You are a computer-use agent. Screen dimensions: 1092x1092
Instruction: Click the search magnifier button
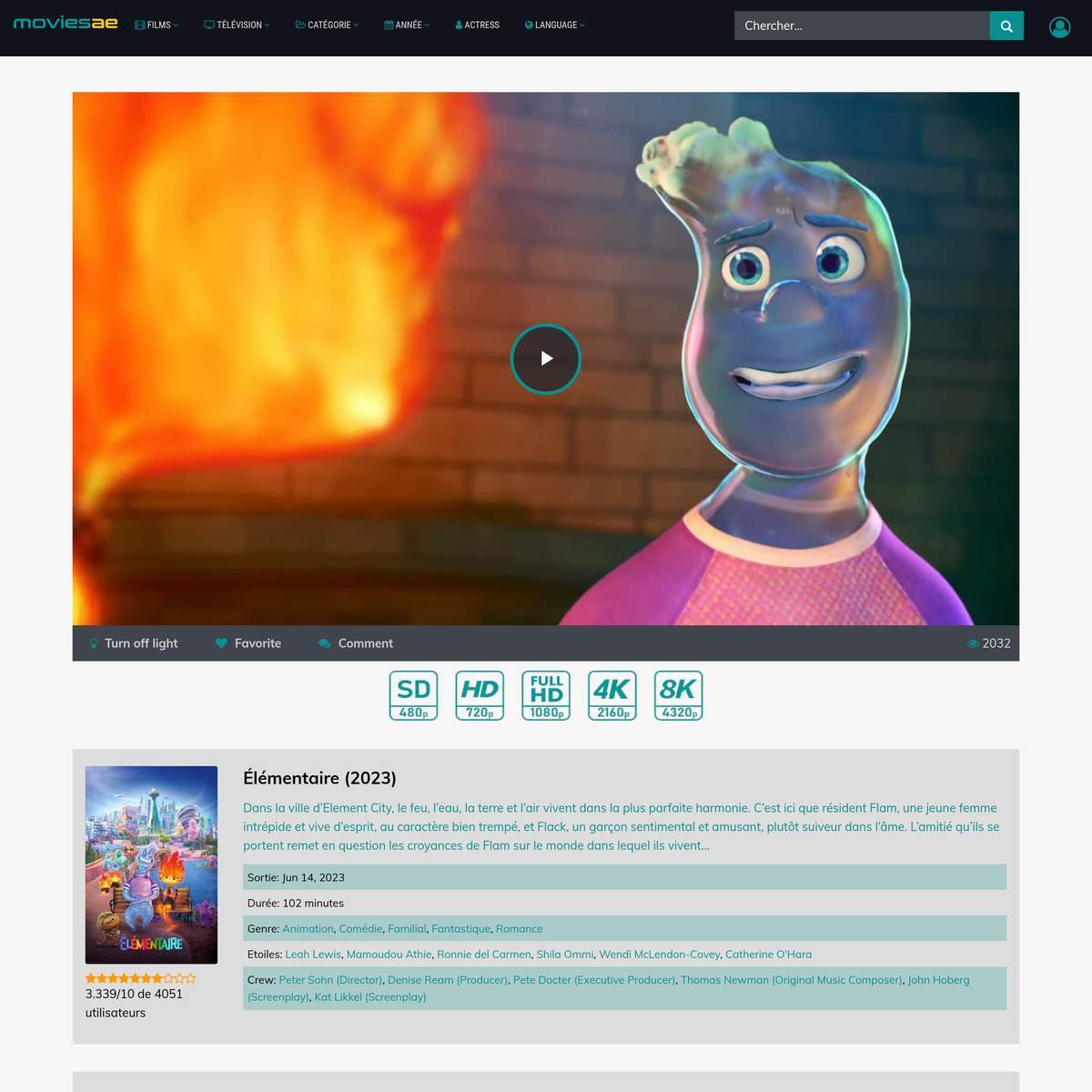(1006, 25)
